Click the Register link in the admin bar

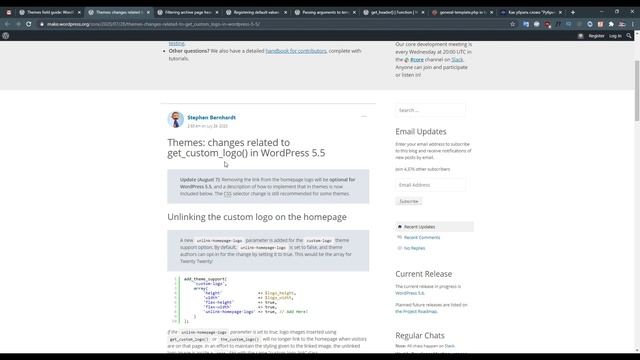coord(596,36)
